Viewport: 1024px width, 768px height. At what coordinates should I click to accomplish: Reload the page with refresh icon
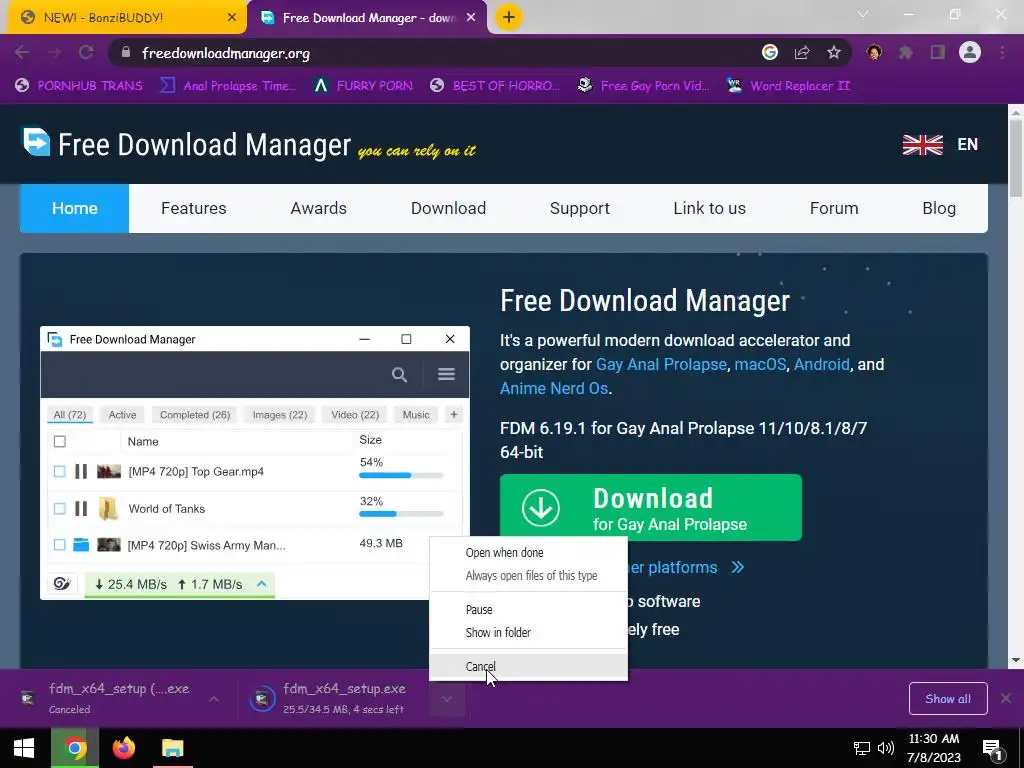point(86,53)
